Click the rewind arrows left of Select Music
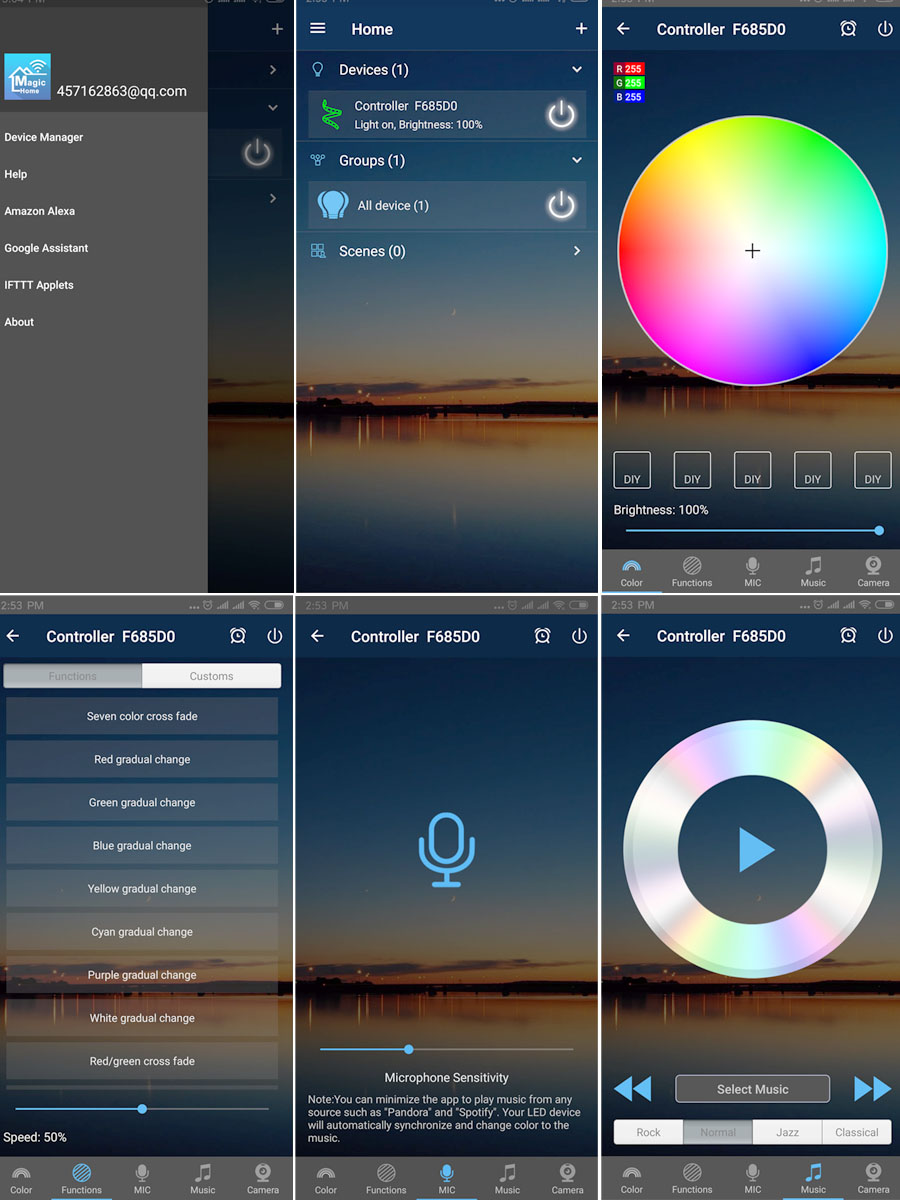Image resolution: width=900 pixels, height=1200 pixels. (x=632, y=1089)
